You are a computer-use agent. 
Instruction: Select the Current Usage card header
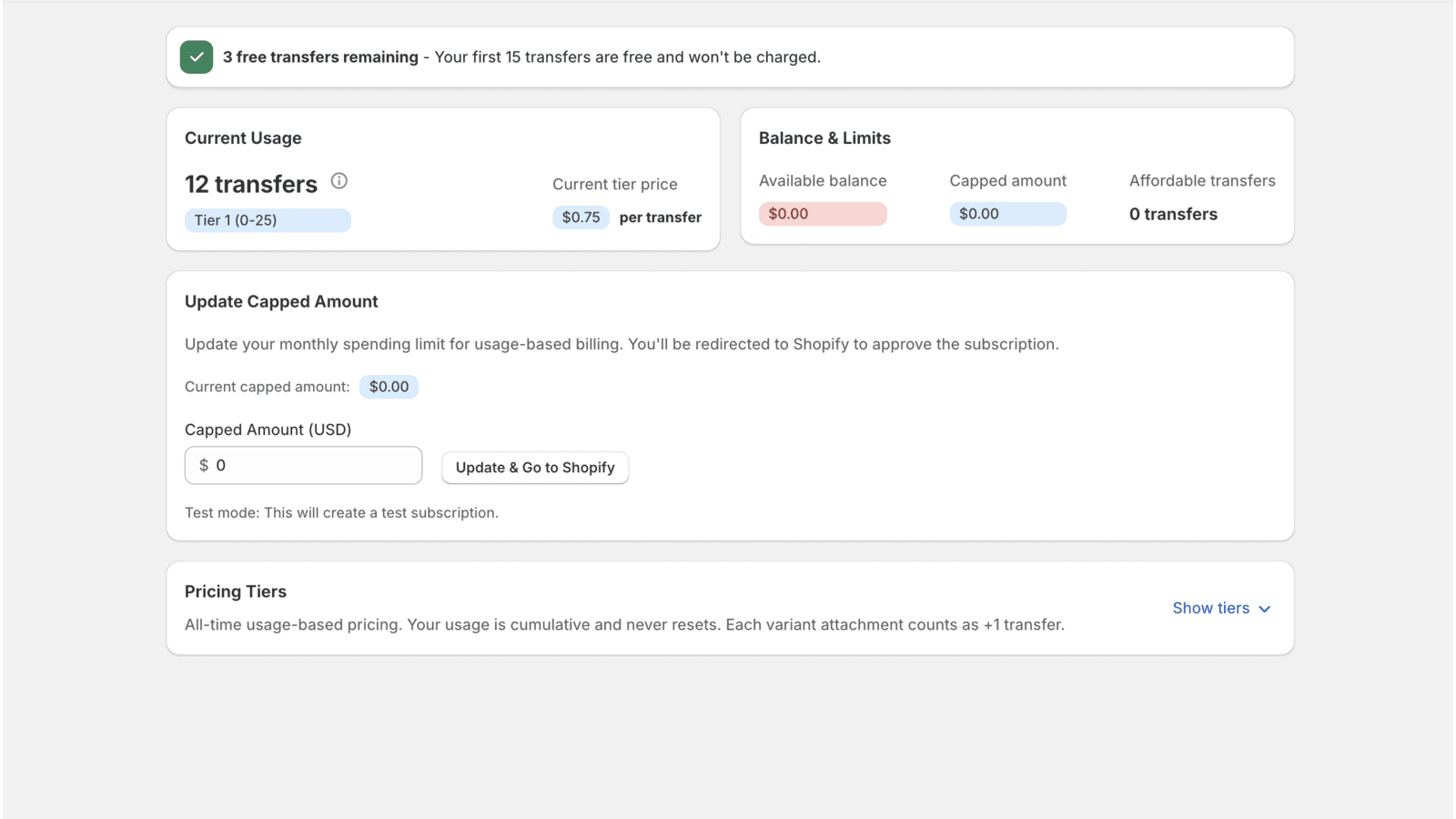pos(243,137)
